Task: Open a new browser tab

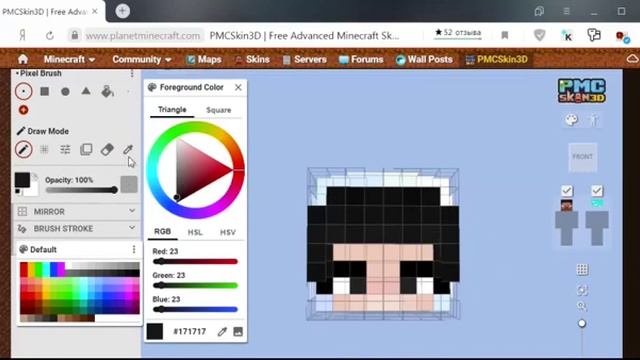Action: click(122, 11)
